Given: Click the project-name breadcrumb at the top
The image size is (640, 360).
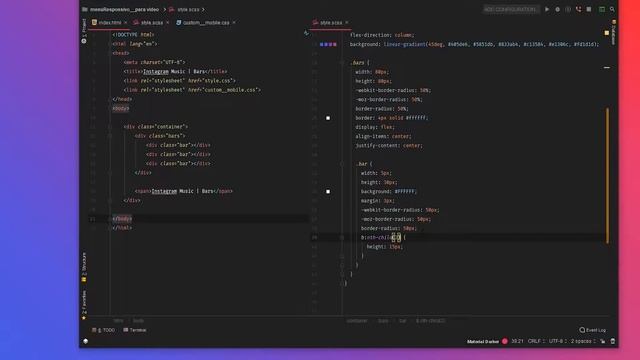Looking at the screenshot, I should [124, 9].
